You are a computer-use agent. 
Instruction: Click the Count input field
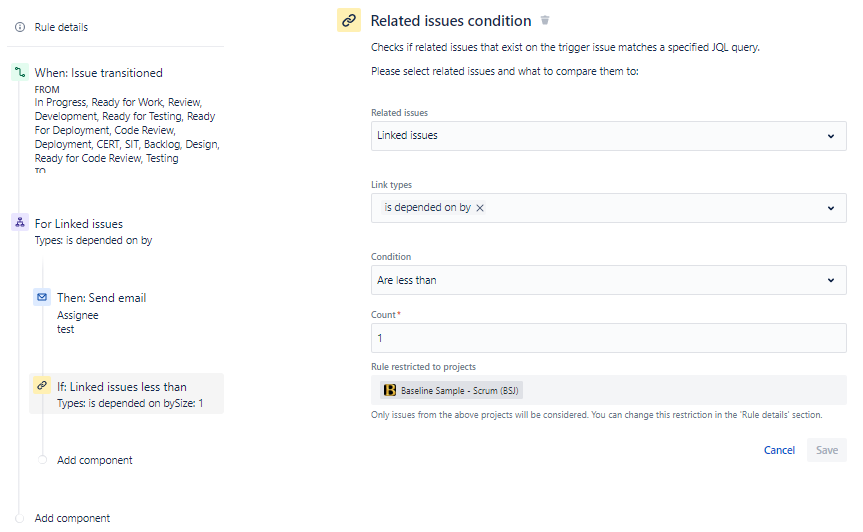coord(609,338)
